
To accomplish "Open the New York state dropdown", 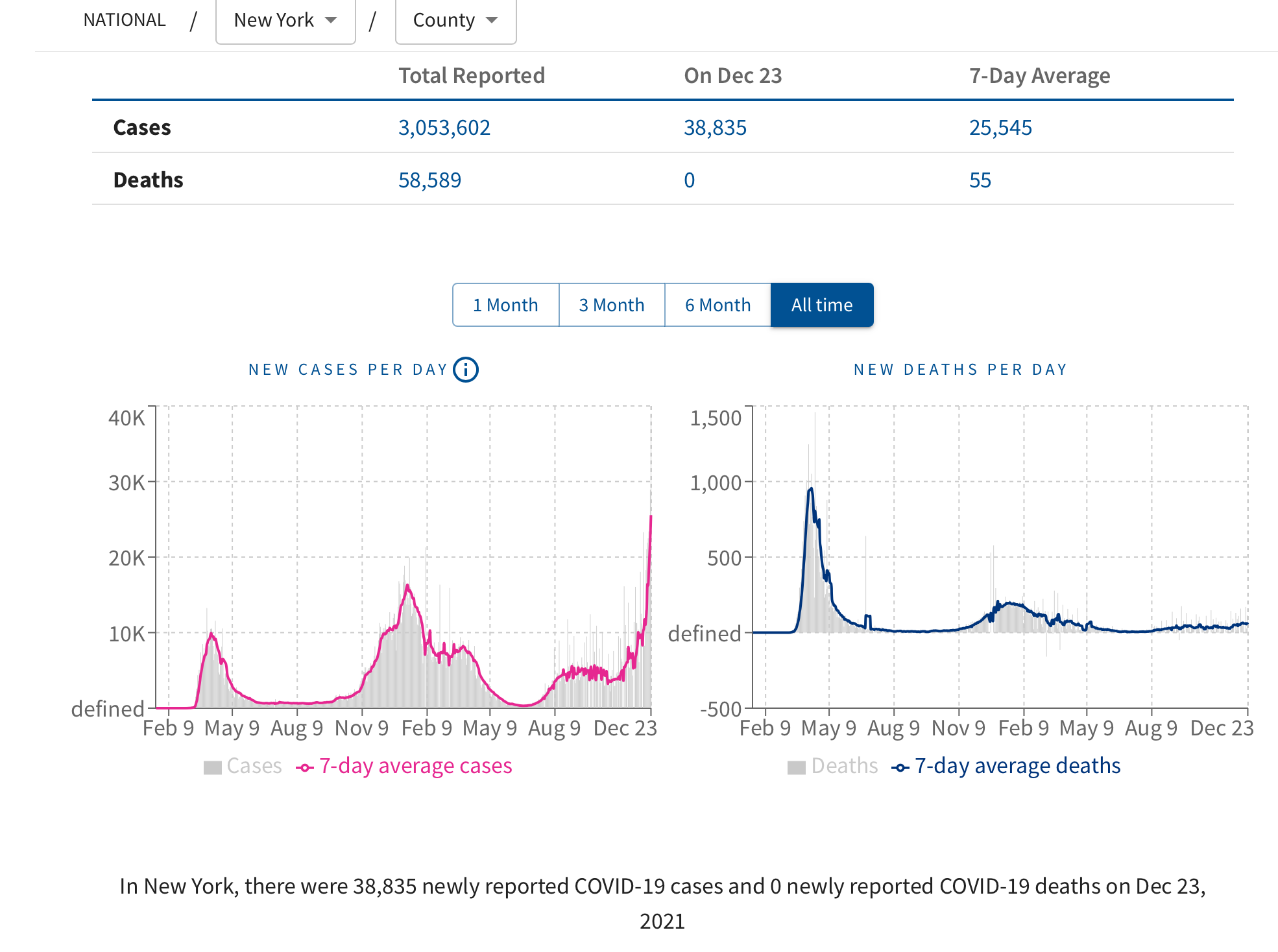I will [285, 20].
